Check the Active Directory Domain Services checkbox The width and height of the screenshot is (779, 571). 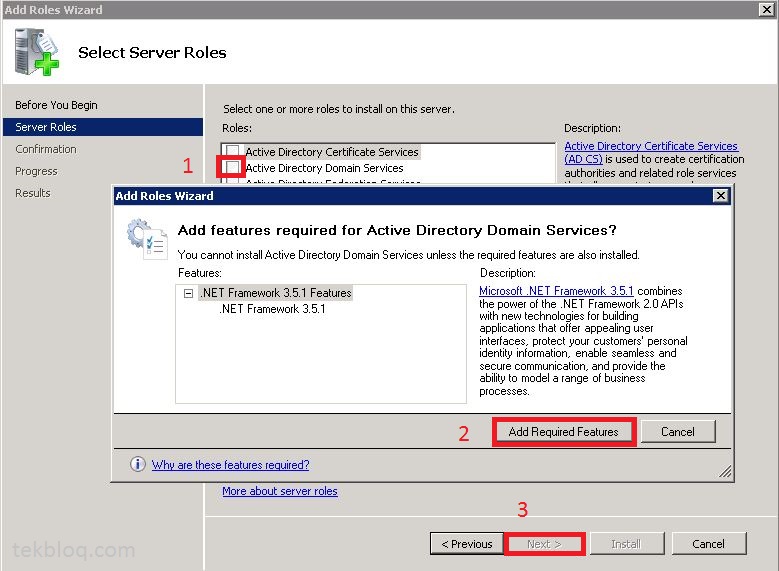click(232, 167)
